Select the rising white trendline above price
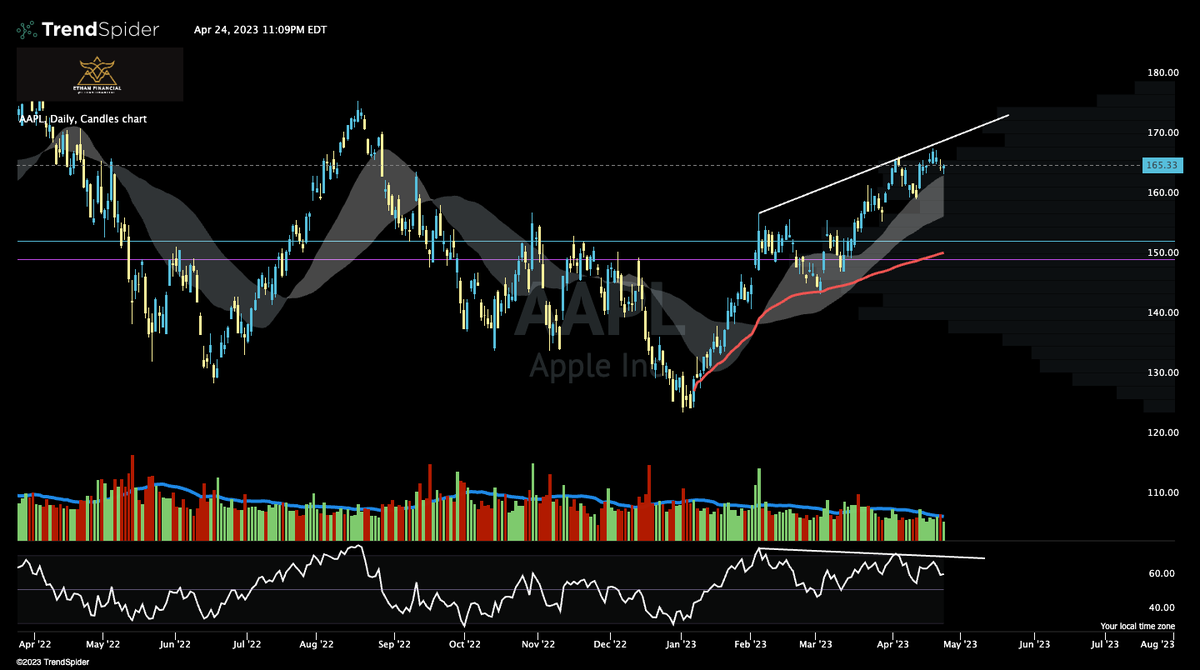This screenshot has width=1200, height=670. [x=885, y=163]
